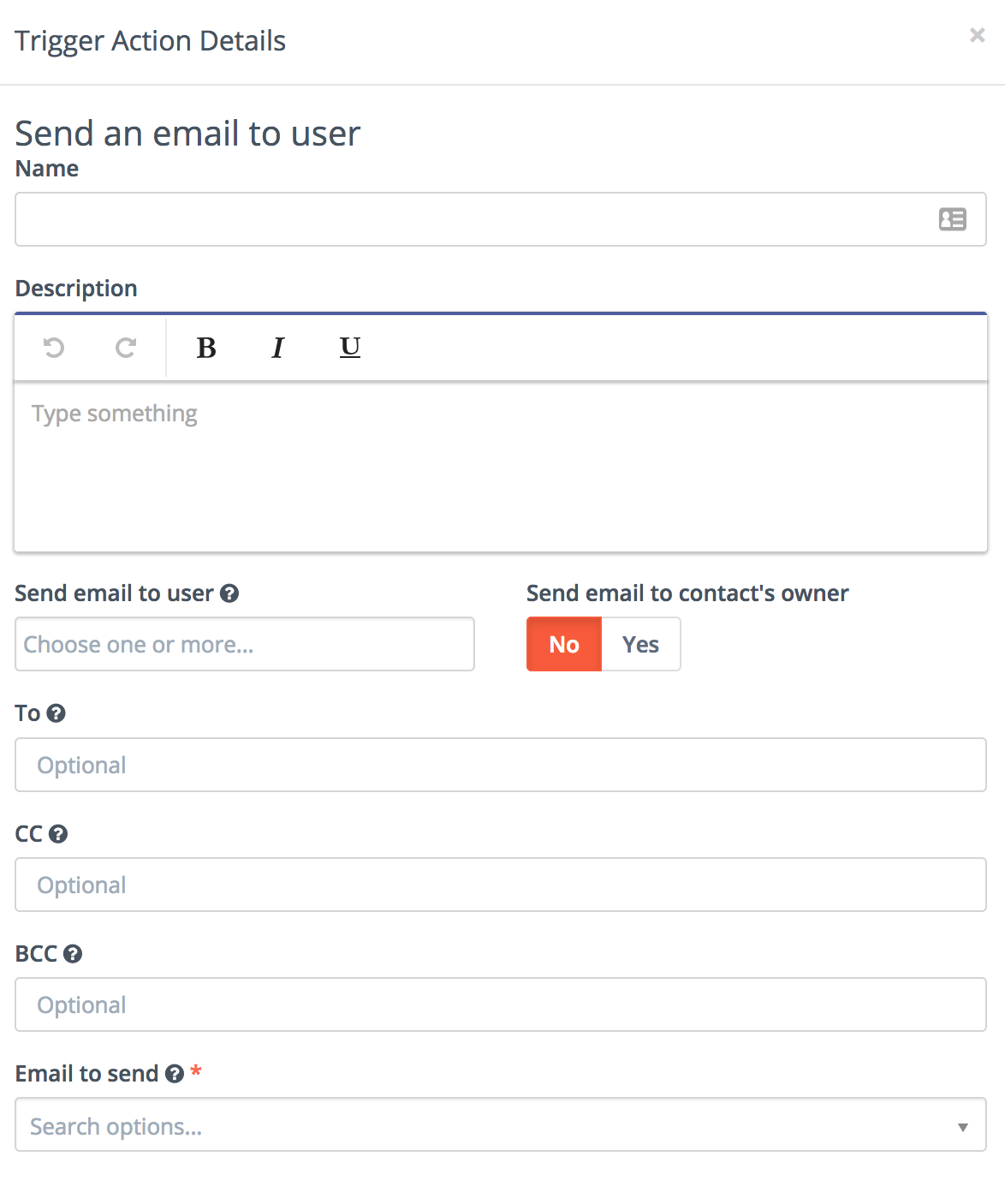The width and height of the screenshot is (1005, 1204).
Task: Click into the Name input field
Action: click(471, 219)
